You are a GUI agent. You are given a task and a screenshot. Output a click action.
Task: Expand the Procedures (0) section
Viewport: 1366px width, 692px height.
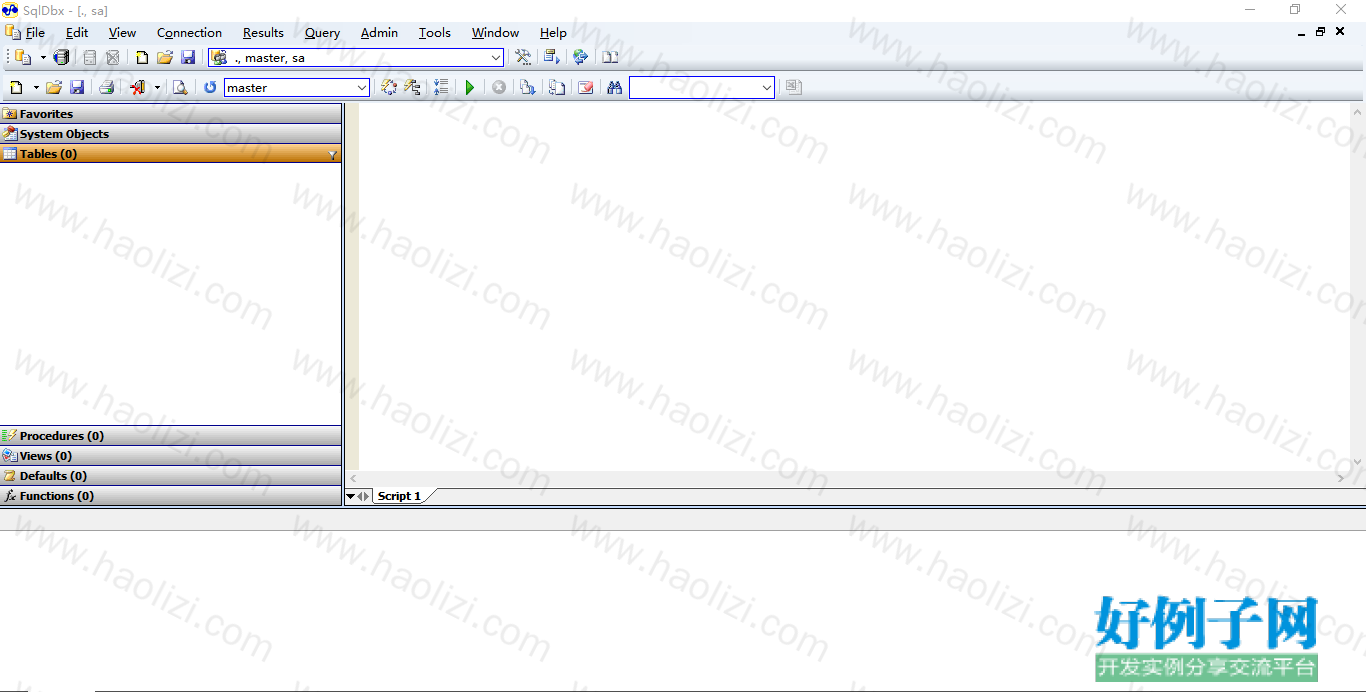point(171,436)
